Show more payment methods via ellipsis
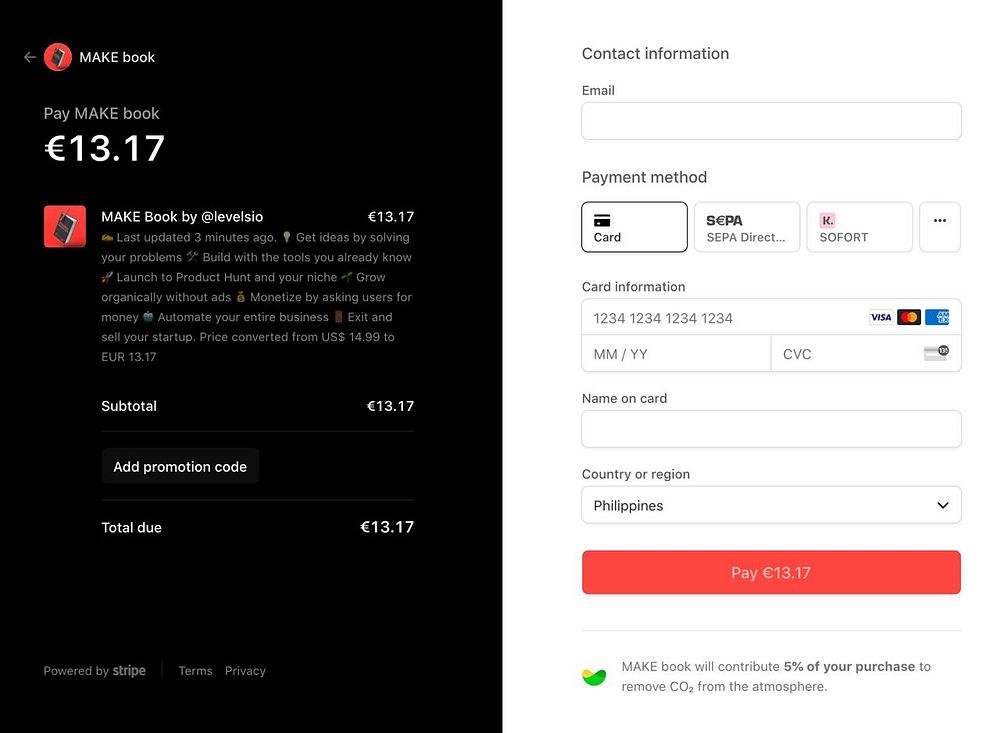 [940, 227]
